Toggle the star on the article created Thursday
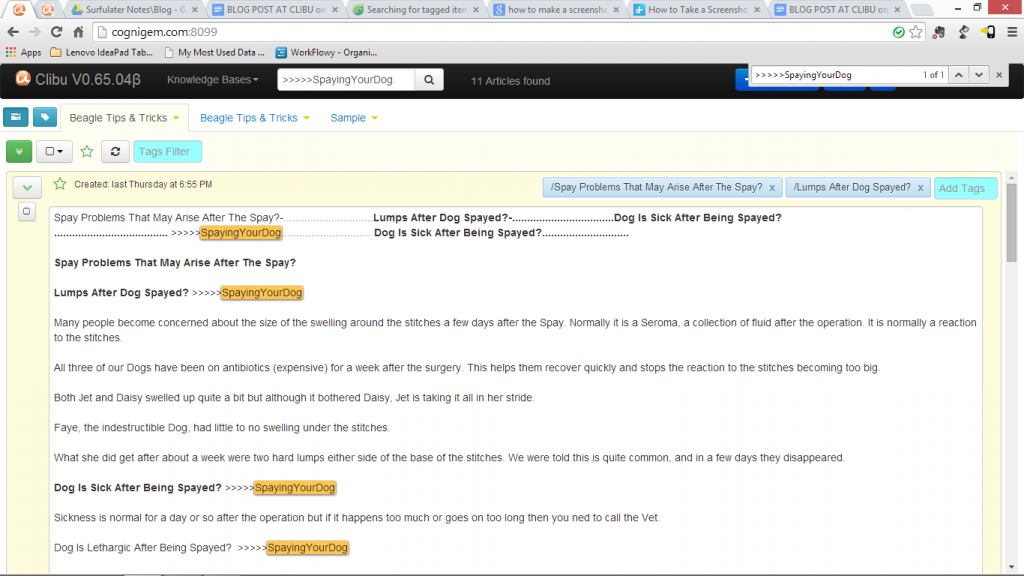The width and height of the screenshot is (1024, 576). pos(60,184)
